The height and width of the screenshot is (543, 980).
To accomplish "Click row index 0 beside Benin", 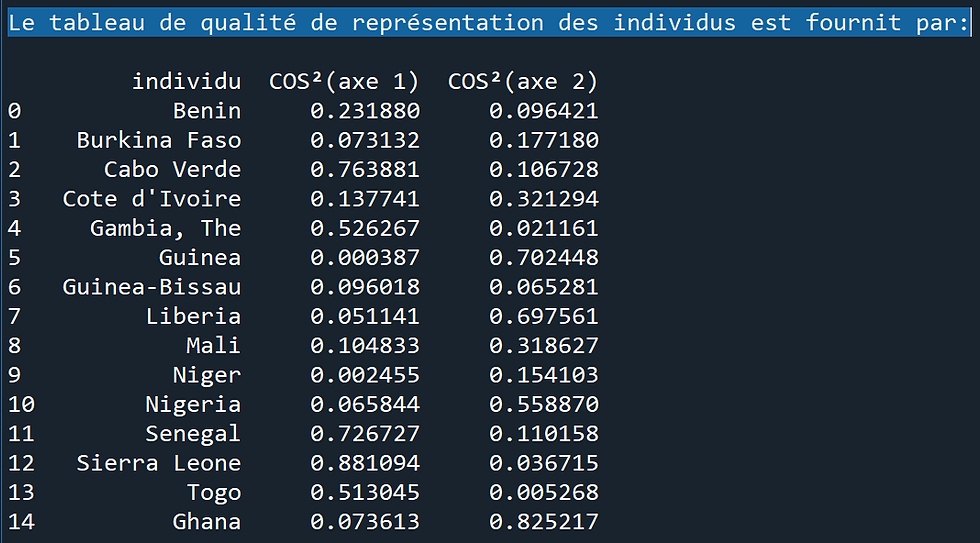I will pos(14,111).
